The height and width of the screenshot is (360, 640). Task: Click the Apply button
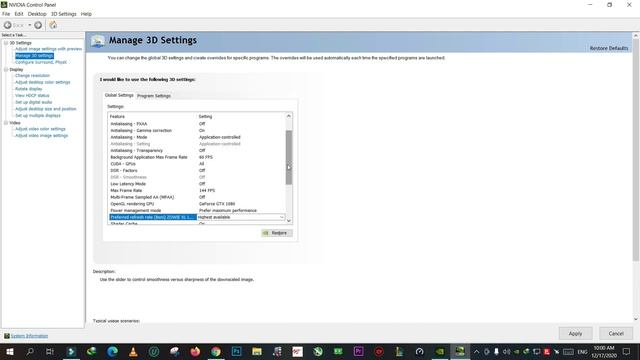click(x=576, y=333)
